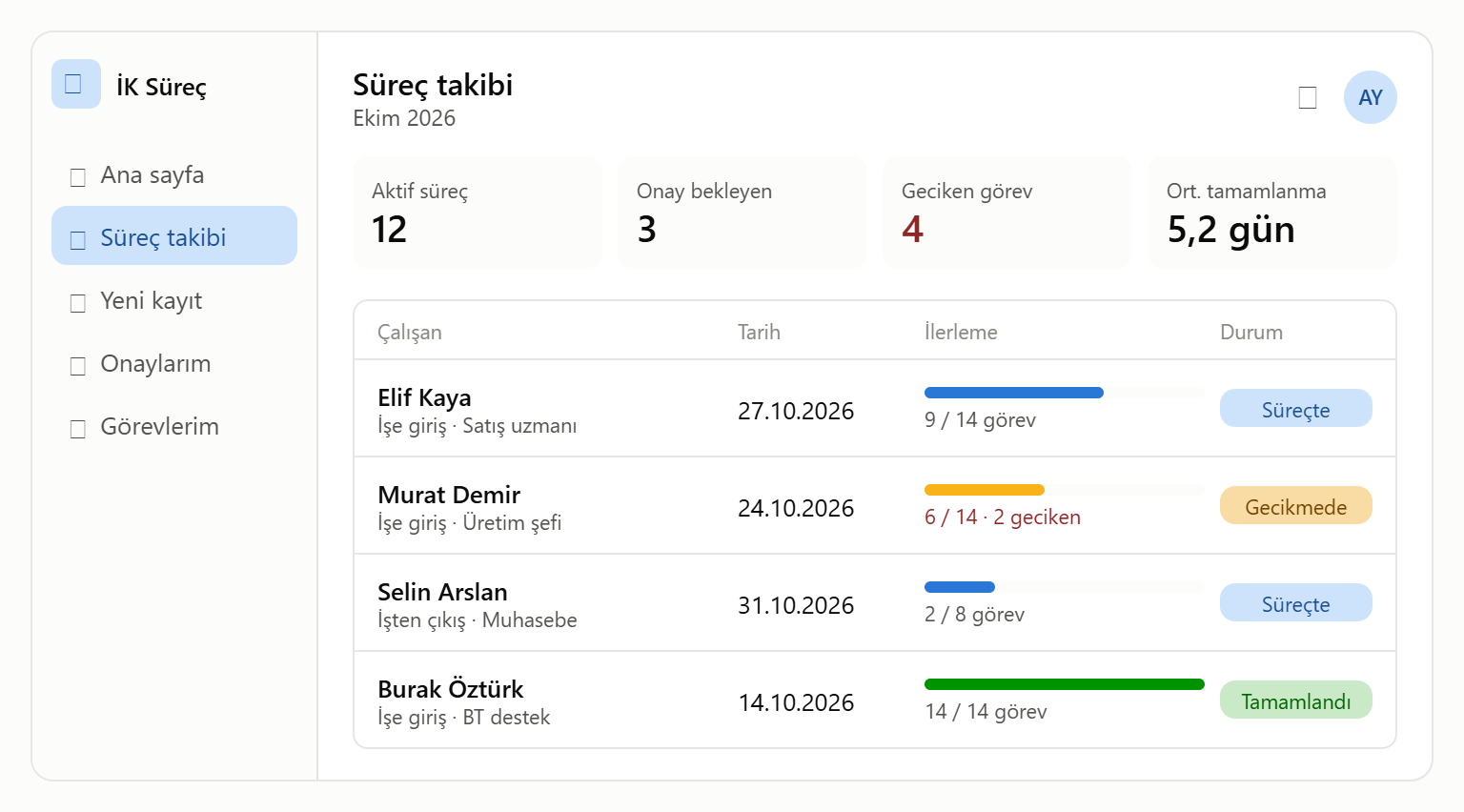Click Süreçte badge for Selin Arslan
This screenshot has height=812, width=1464.
[1296, 603]
